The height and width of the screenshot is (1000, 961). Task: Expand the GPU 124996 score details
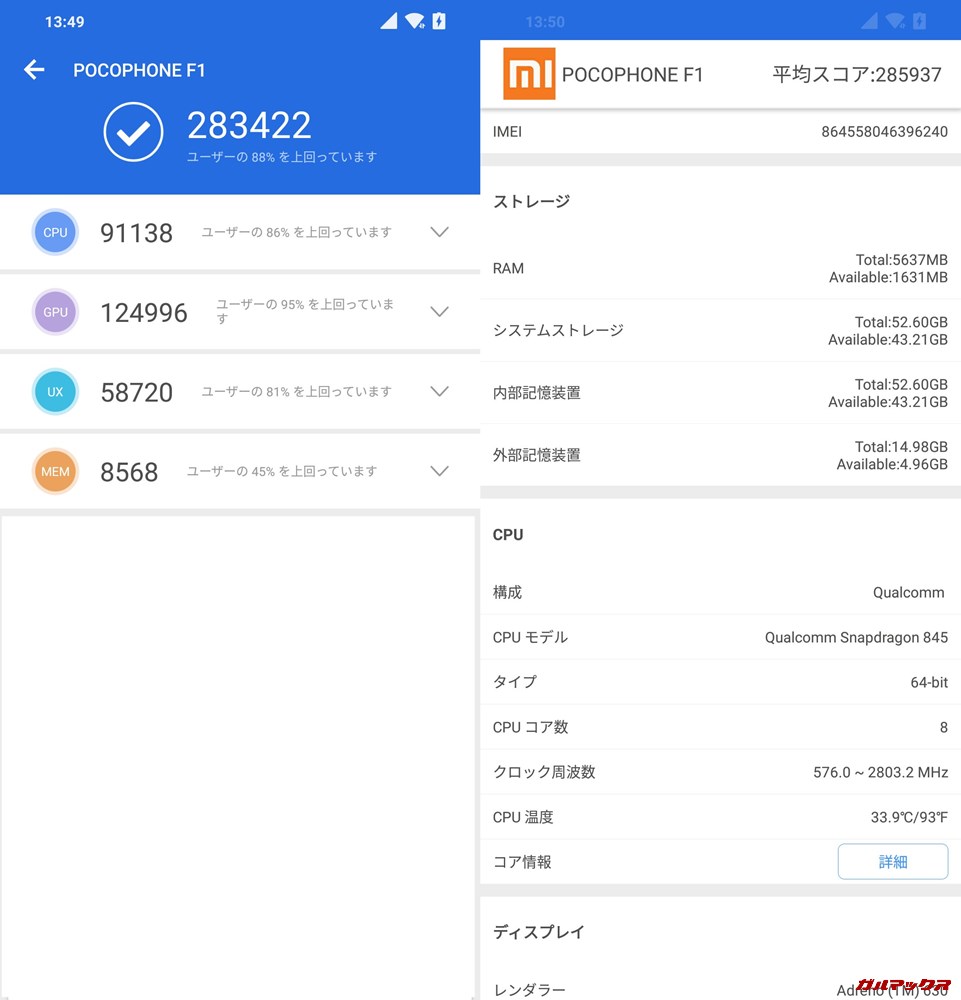tap(439, 312)
